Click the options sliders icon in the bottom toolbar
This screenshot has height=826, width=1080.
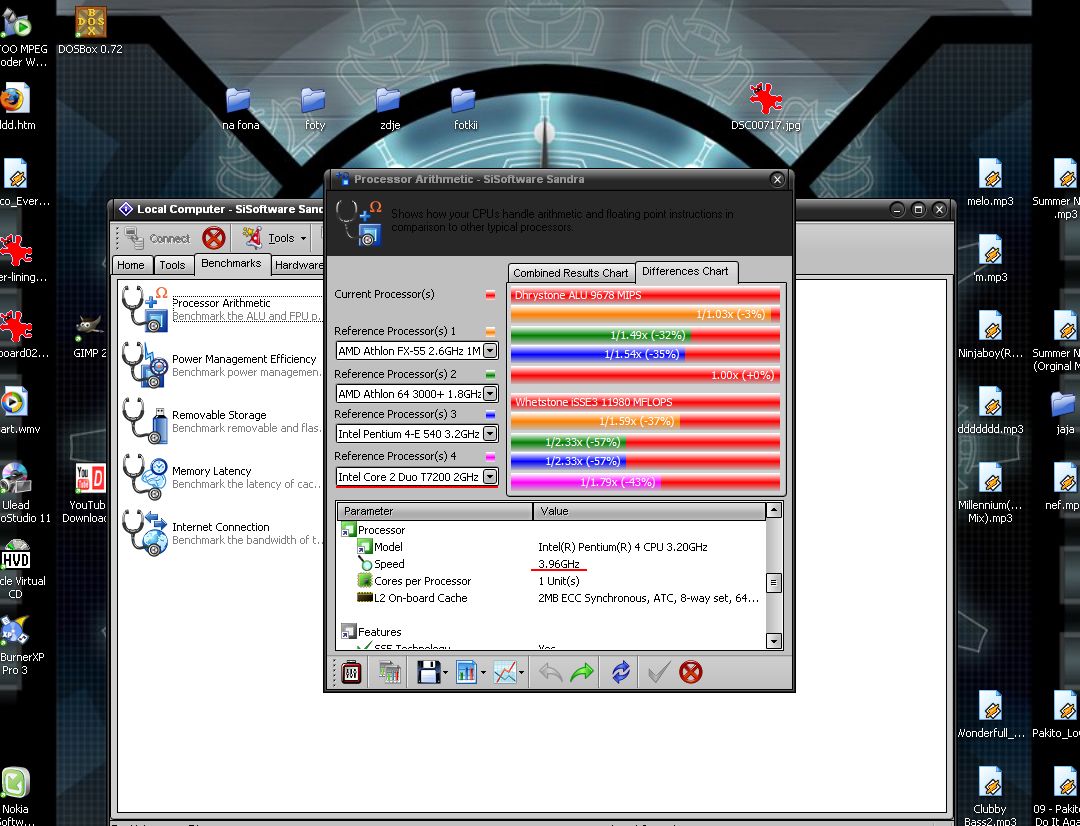click(351, 673)
